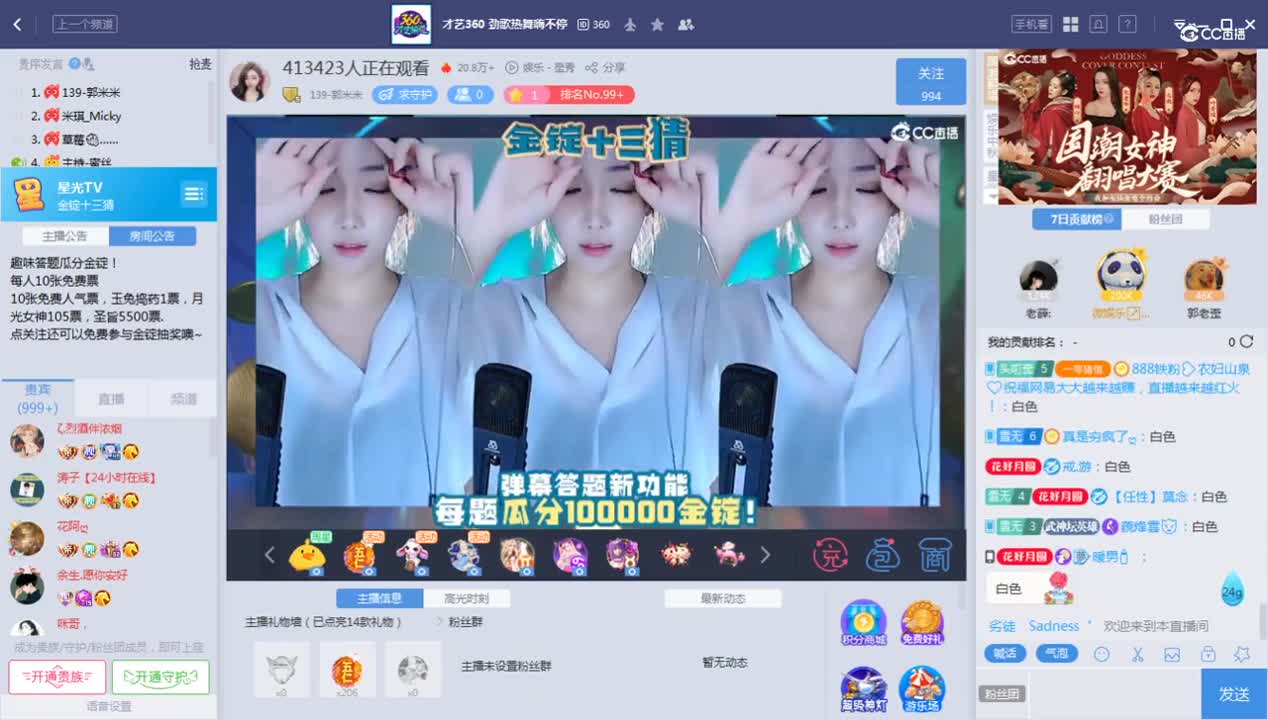This screenshot has height=720, width=1268.
Task: Open the members icon in title bar
Action: (x=686, y=24)
